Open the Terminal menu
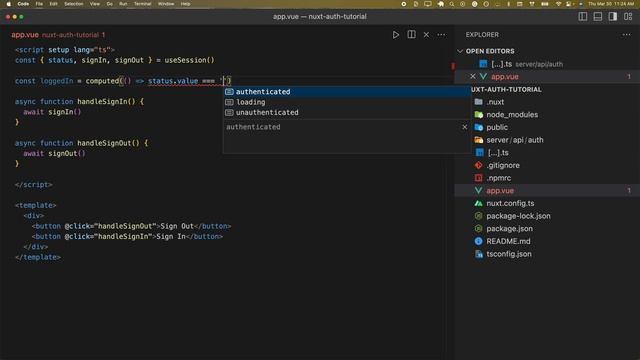 [142, 4]
